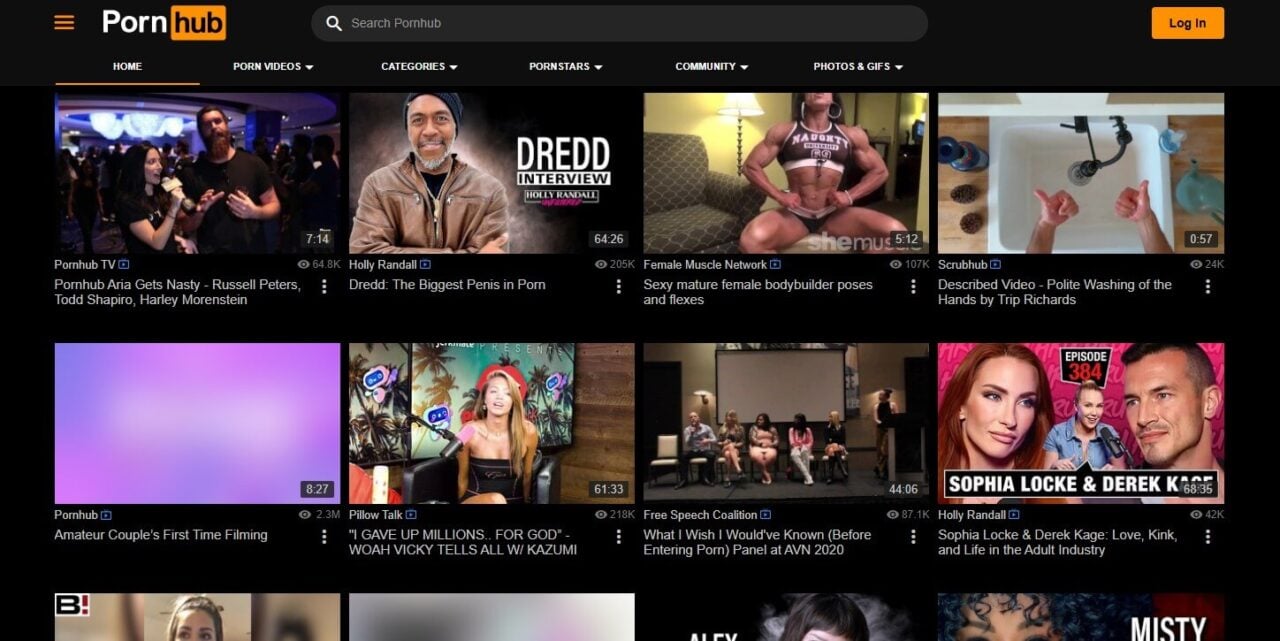Expand the Community dropdown arrow

point(744,67)
